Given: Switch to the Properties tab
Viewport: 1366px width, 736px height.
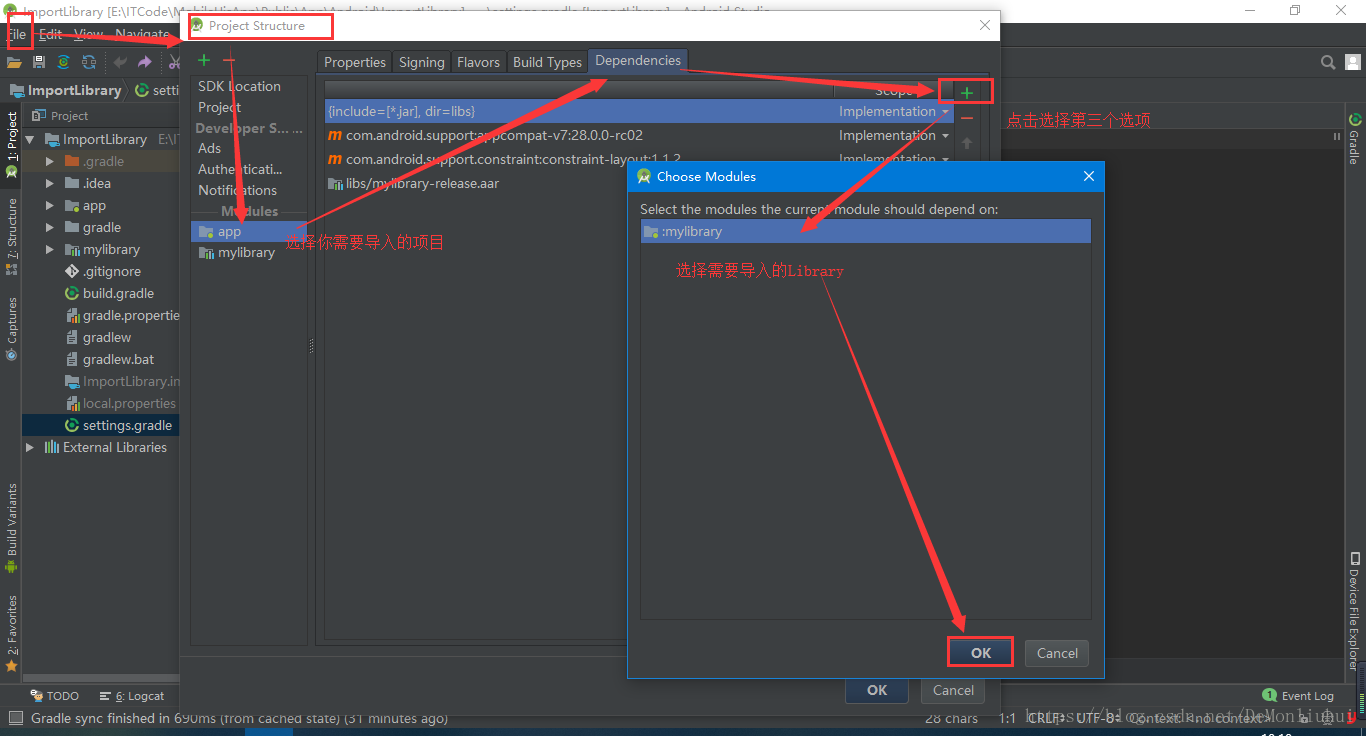Looking at the screenshot, I should (355, 62).
